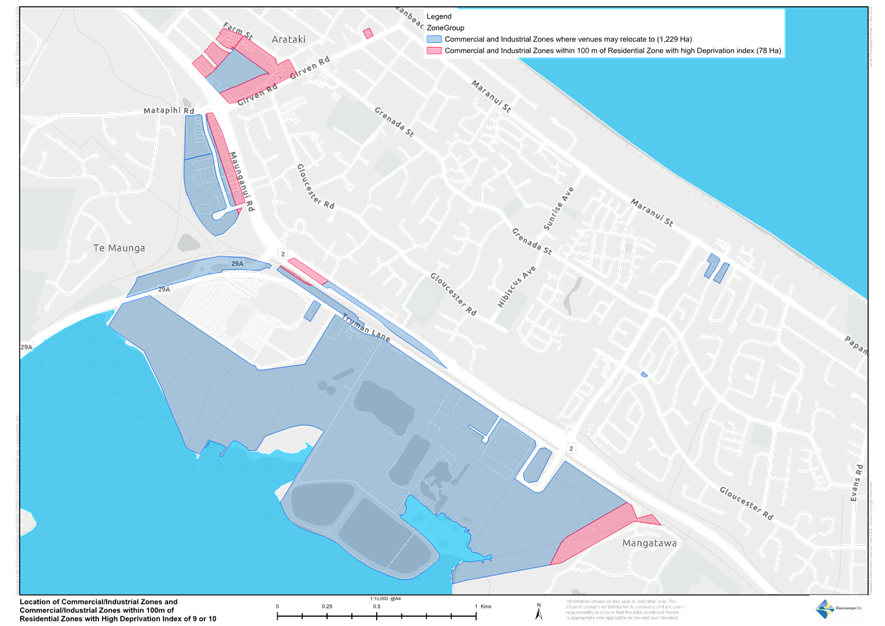Click the north arrow symbol
Image resolution: width=885 pixels, height=626 pixels.
(538, 611)
